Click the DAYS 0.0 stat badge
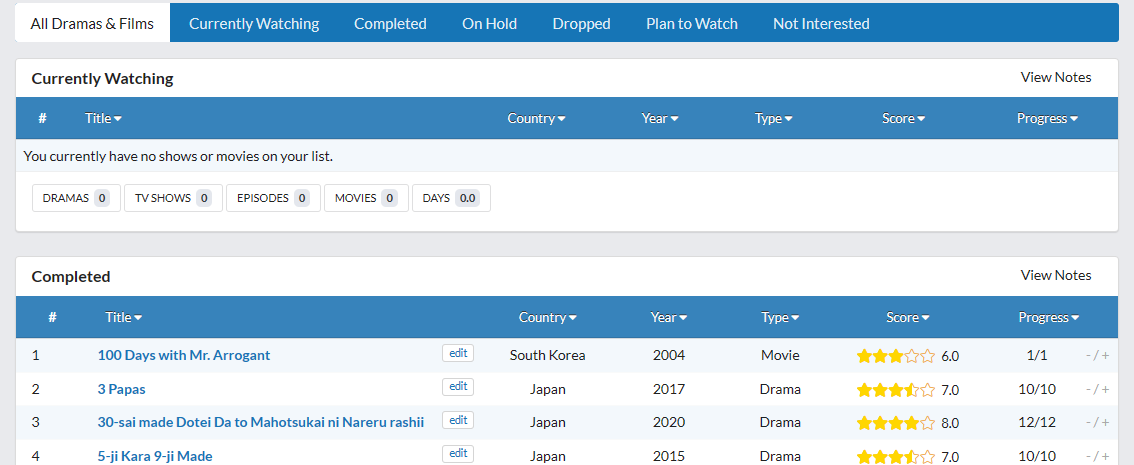The height and width of the screenshot is (465, 1134). 451,198
